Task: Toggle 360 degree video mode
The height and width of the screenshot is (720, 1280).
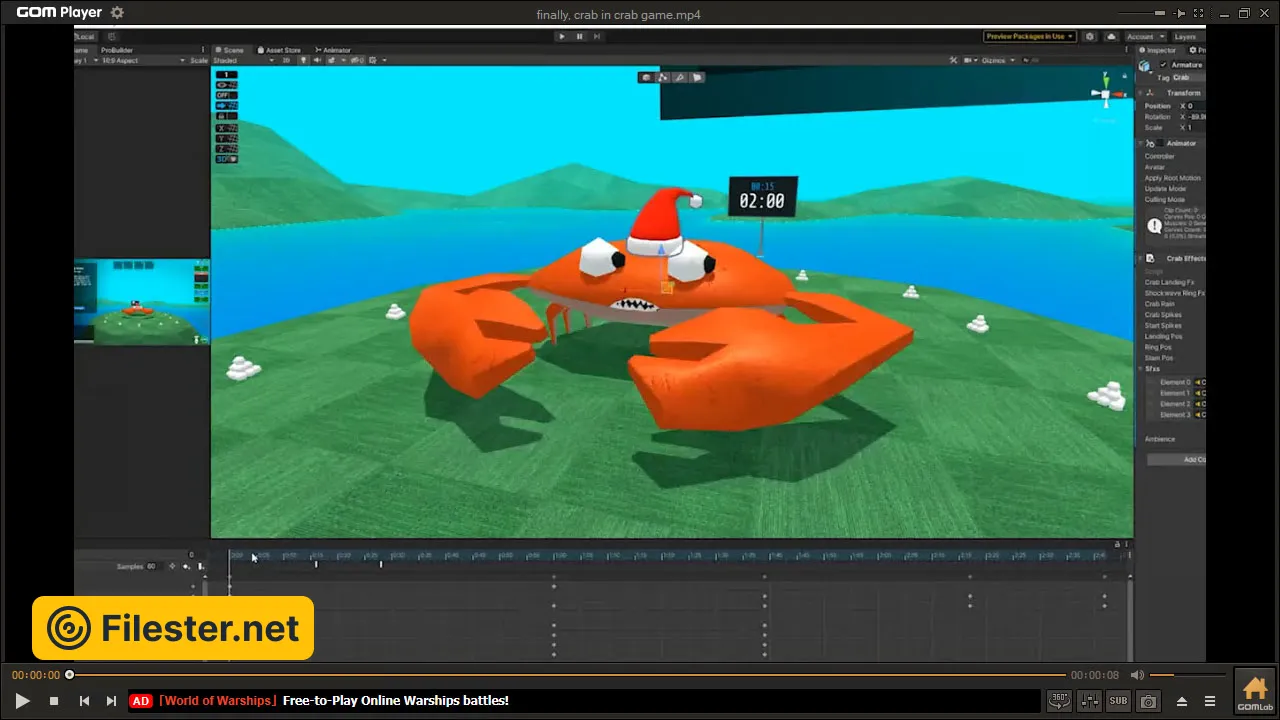Action: click(x=1059, y=701)
